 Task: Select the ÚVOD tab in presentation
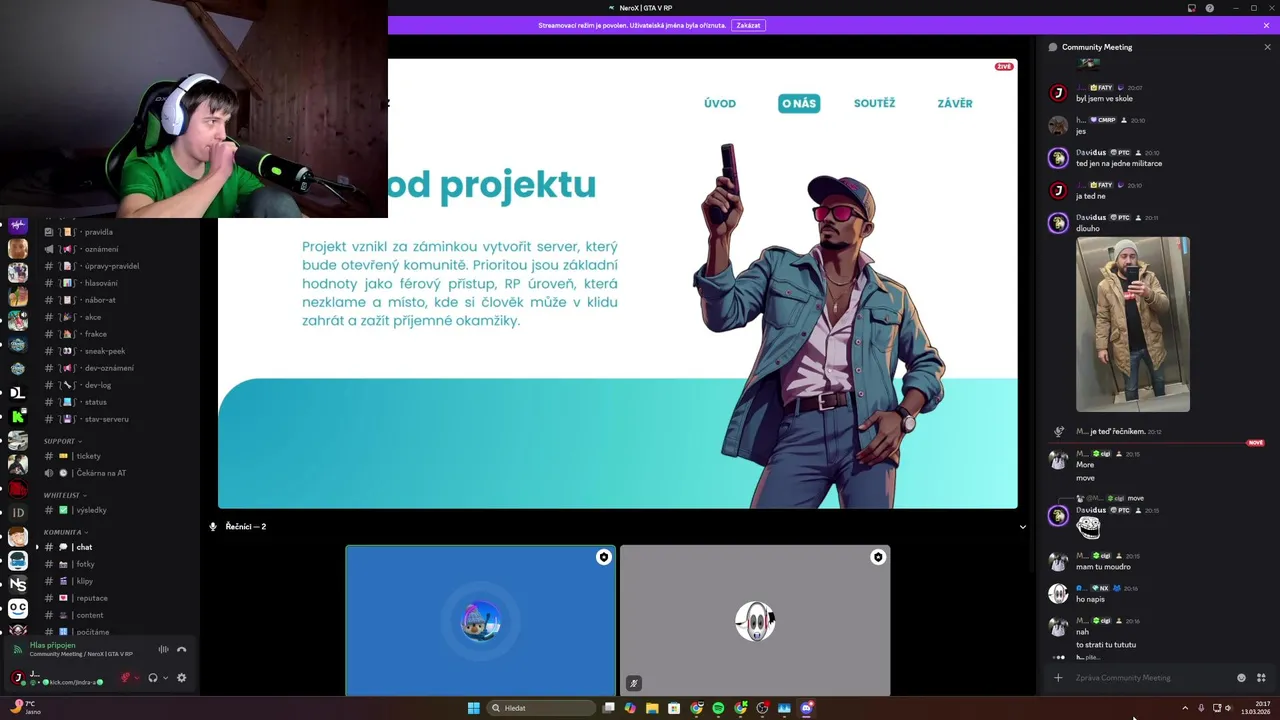click(720, 103)
